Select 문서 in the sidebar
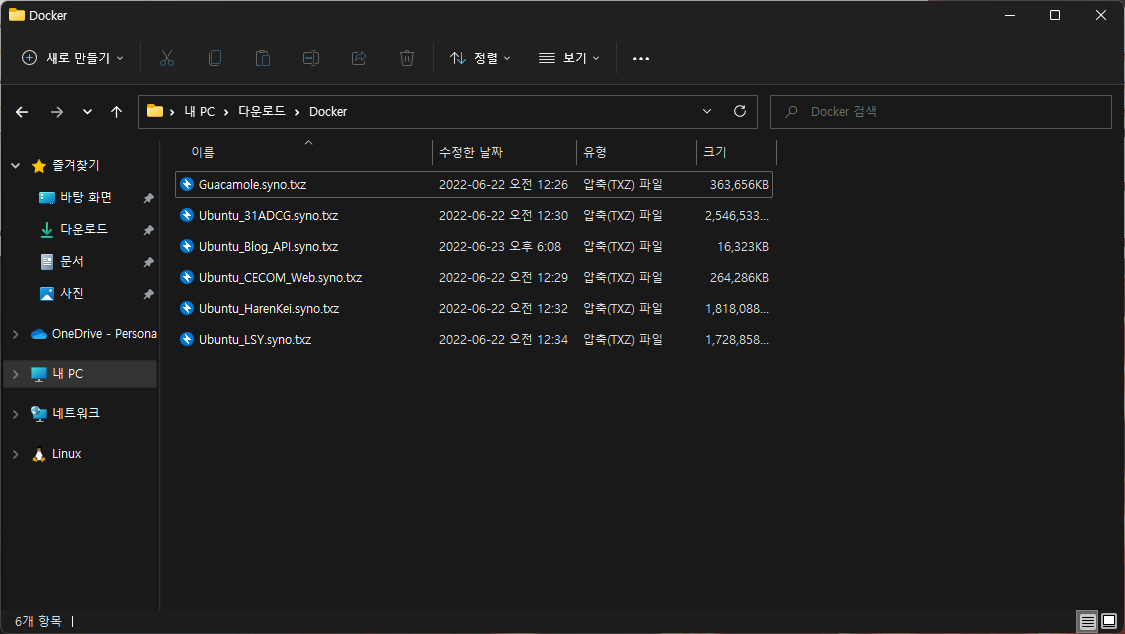The height and width of the screenshot is (634, 1125). click(x=72, y=262)
